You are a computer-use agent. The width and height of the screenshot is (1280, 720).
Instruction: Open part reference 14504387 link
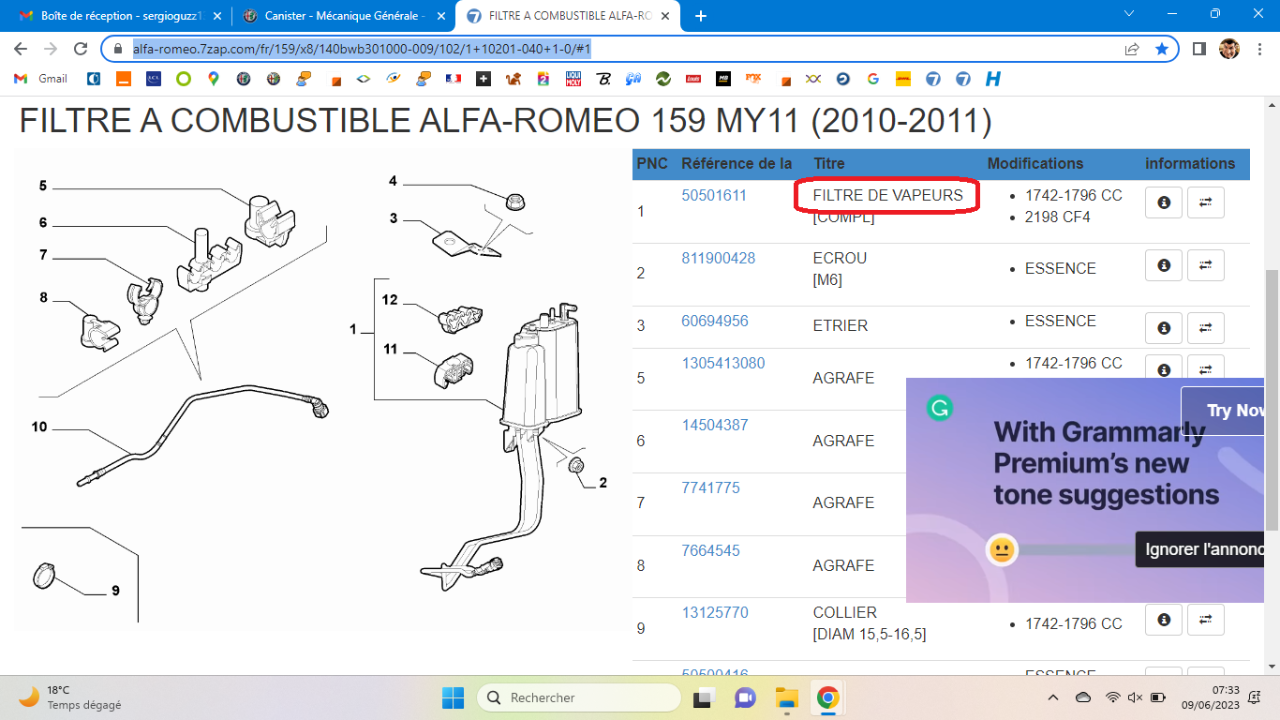tap(714, 425)
